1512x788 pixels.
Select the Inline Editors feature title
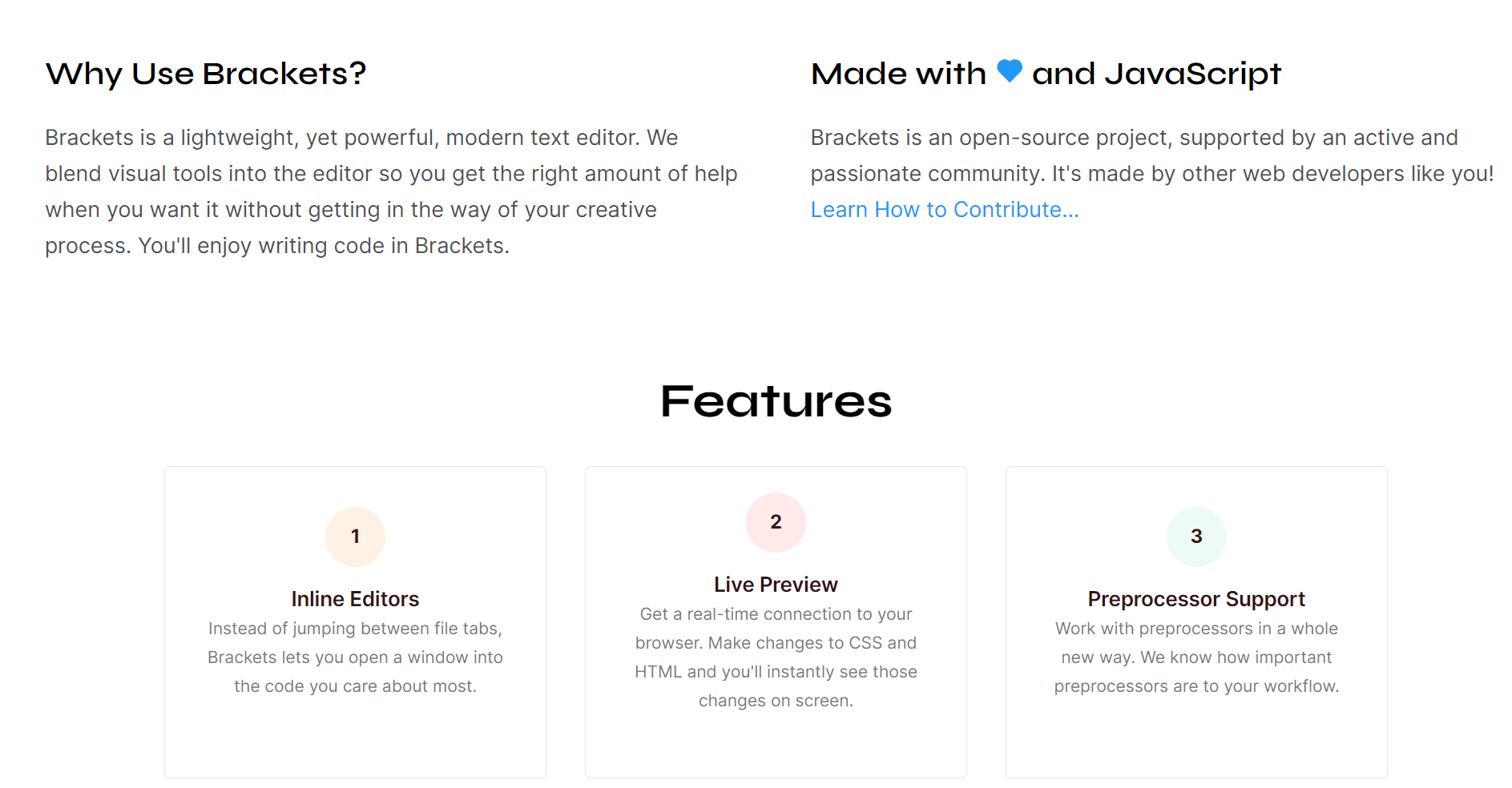tap(355, 599)
